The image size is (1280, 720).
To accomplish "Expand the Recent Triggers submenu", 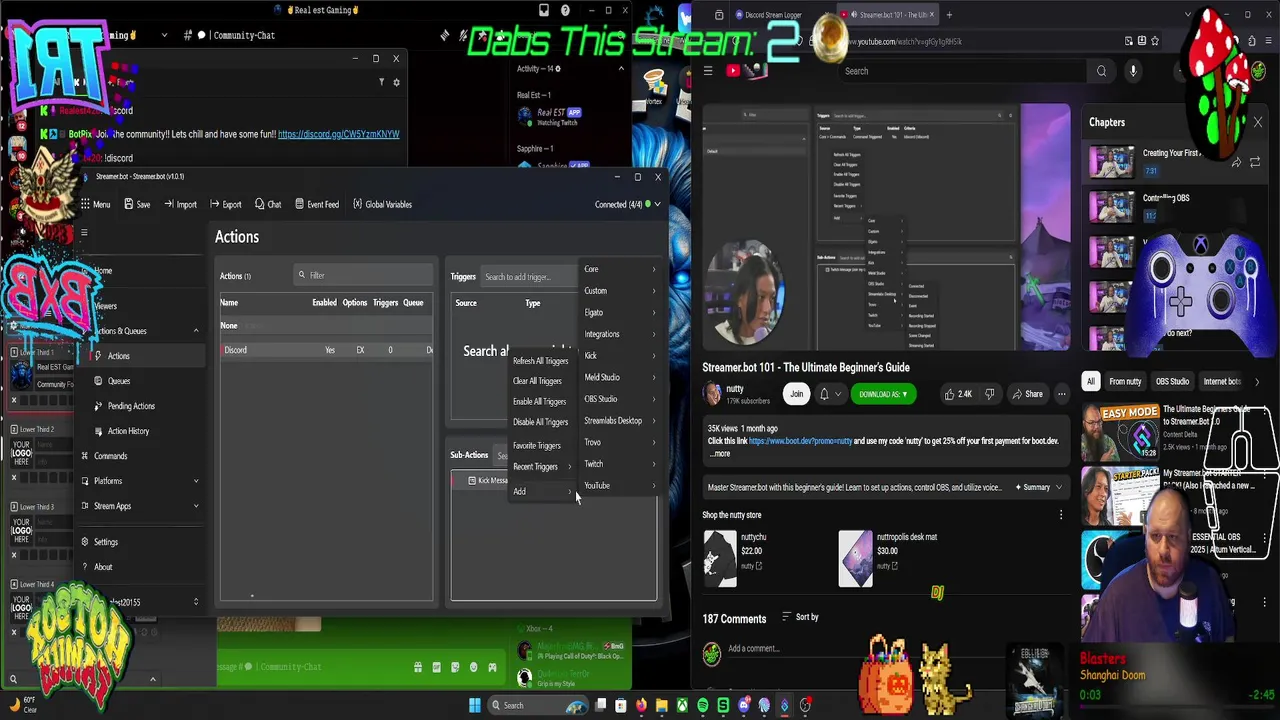I will (x=541, y=467).
